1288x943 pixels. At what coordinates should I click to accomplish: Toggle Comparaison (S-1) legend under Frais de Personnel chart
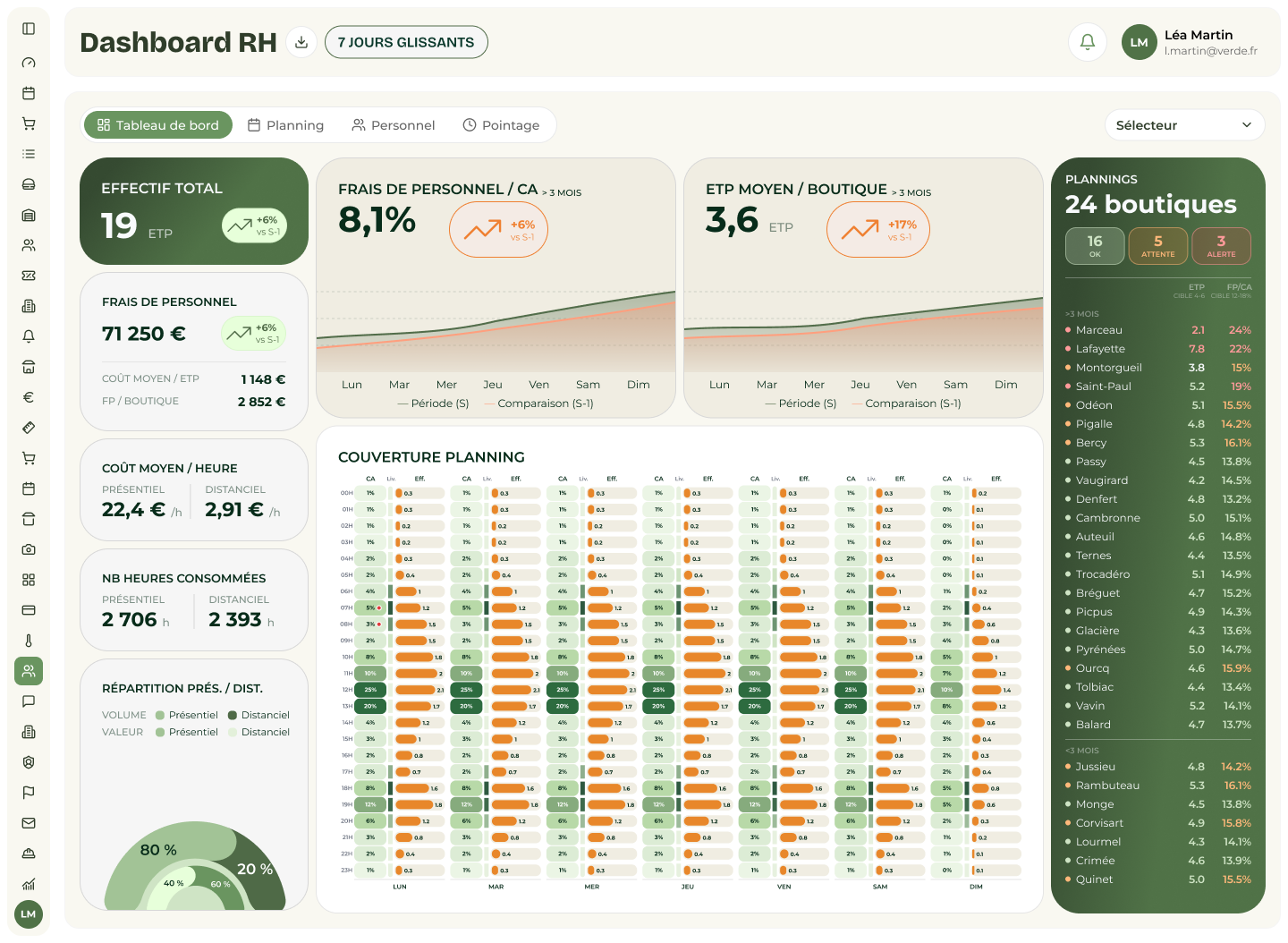(x=538, y=404)
